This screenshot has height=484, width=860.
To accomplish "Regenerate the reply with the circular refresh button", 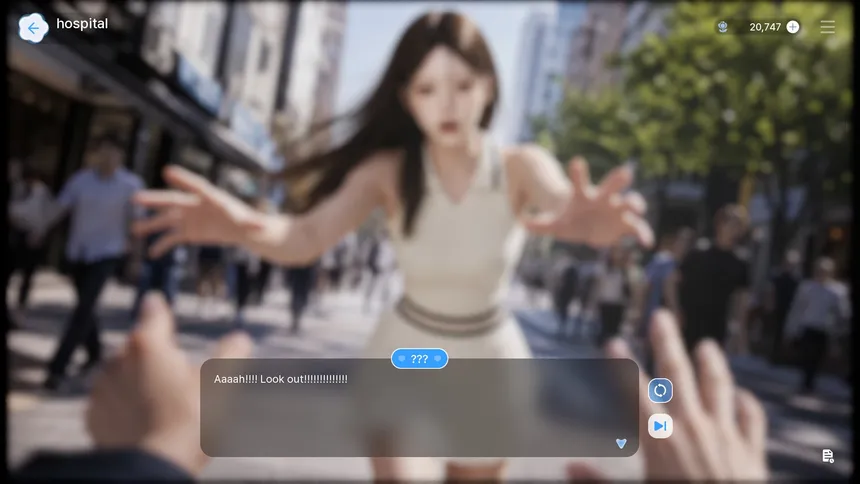I will [x=660, y=390].
